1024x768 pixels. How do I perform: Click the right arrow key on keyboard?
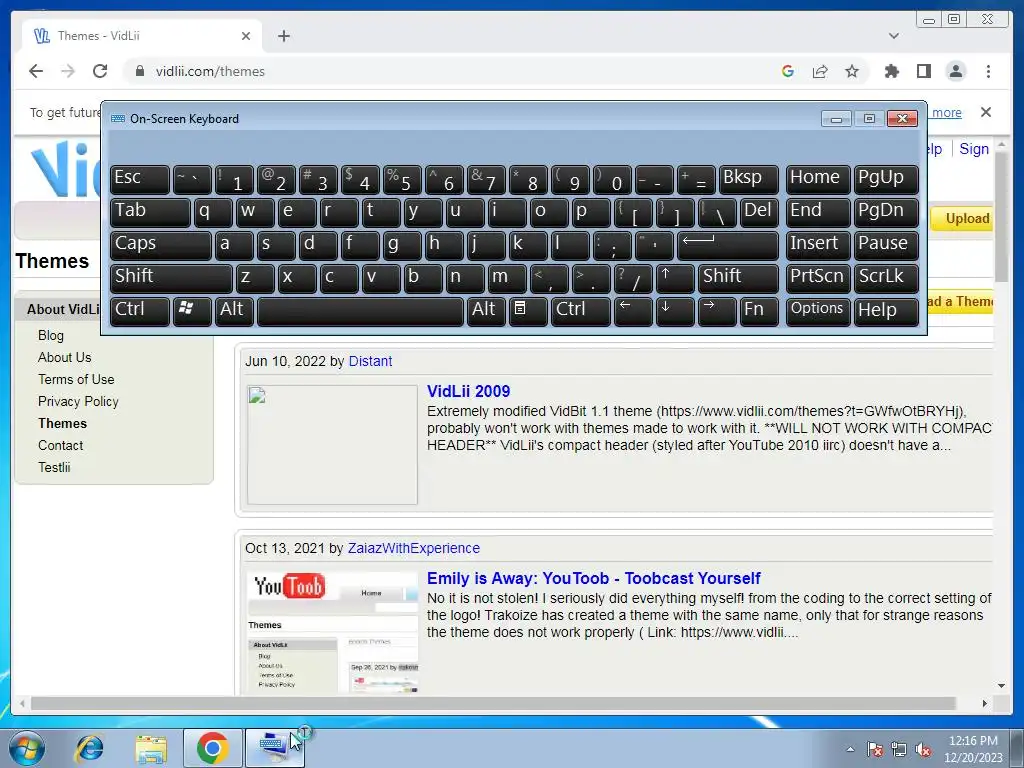[716, 310]
